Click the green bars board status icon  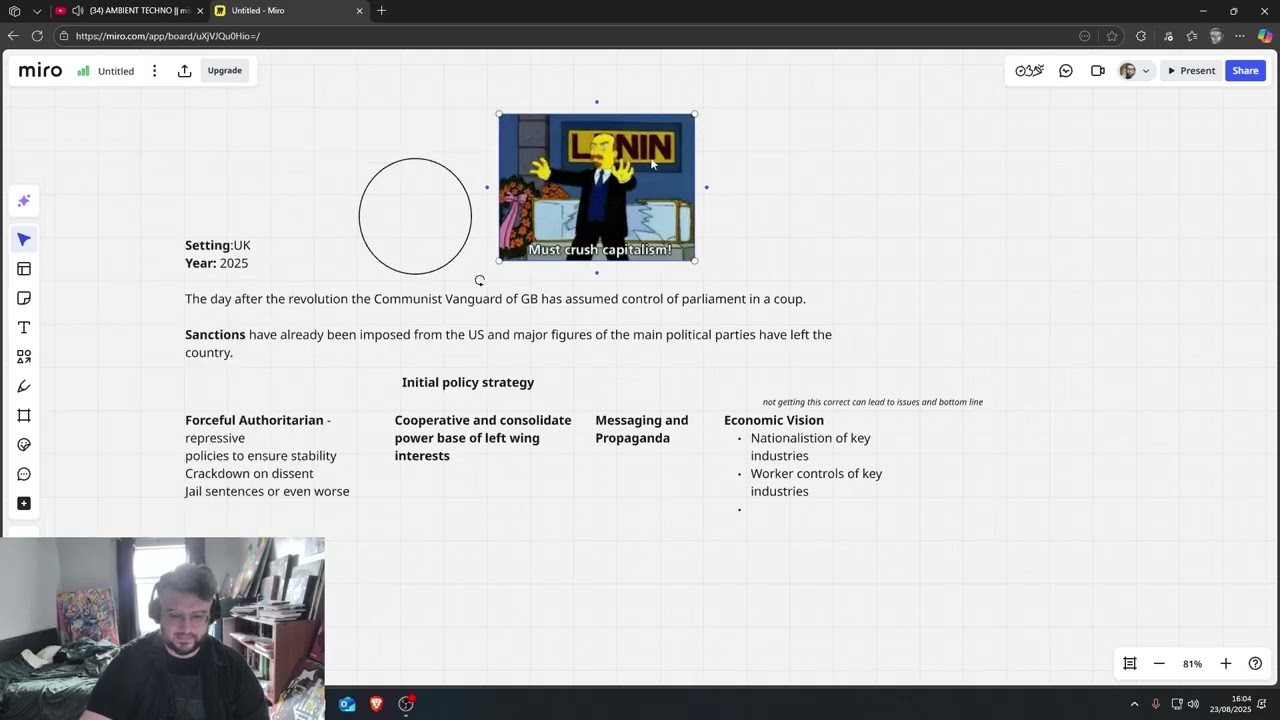pos(84,71)
